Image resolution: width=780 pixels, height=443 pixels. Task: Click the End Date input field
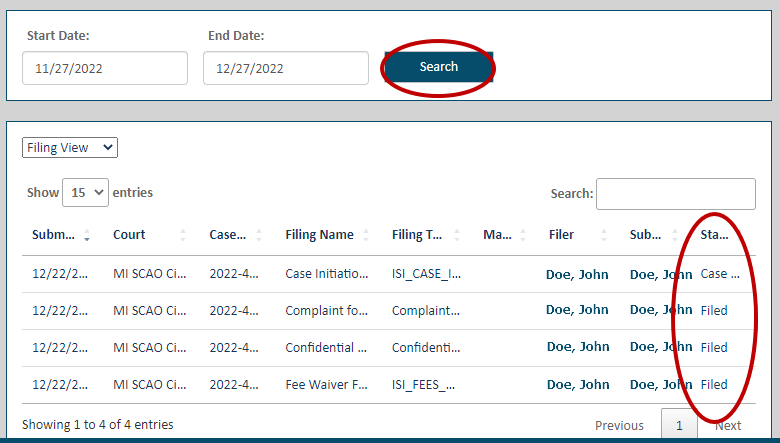pyautogui.click(x=286, y=69)
